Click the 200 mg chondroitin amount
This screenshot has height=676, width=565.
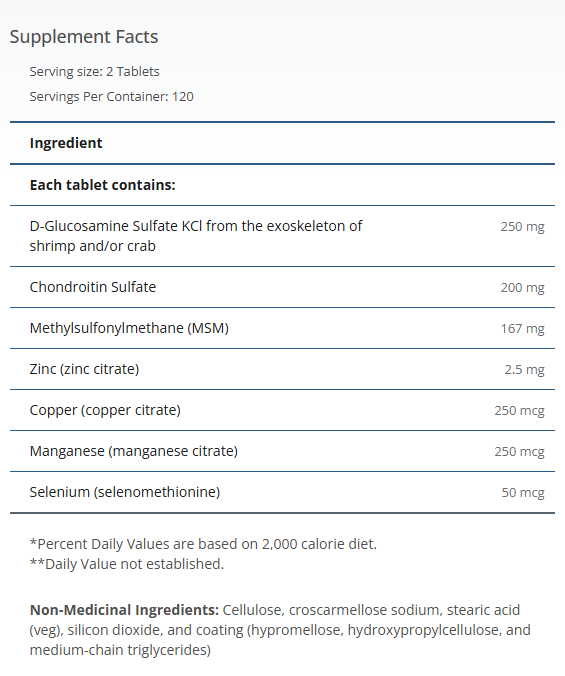(522, 287)
